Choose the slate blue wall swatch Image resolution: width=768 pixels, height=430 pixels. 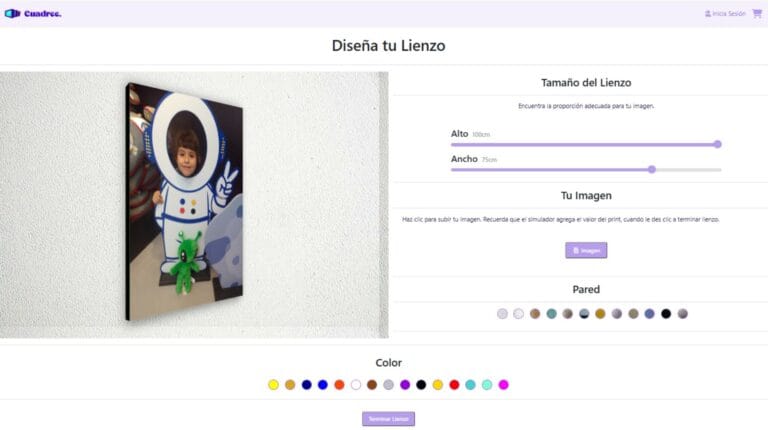click(649, 314)
